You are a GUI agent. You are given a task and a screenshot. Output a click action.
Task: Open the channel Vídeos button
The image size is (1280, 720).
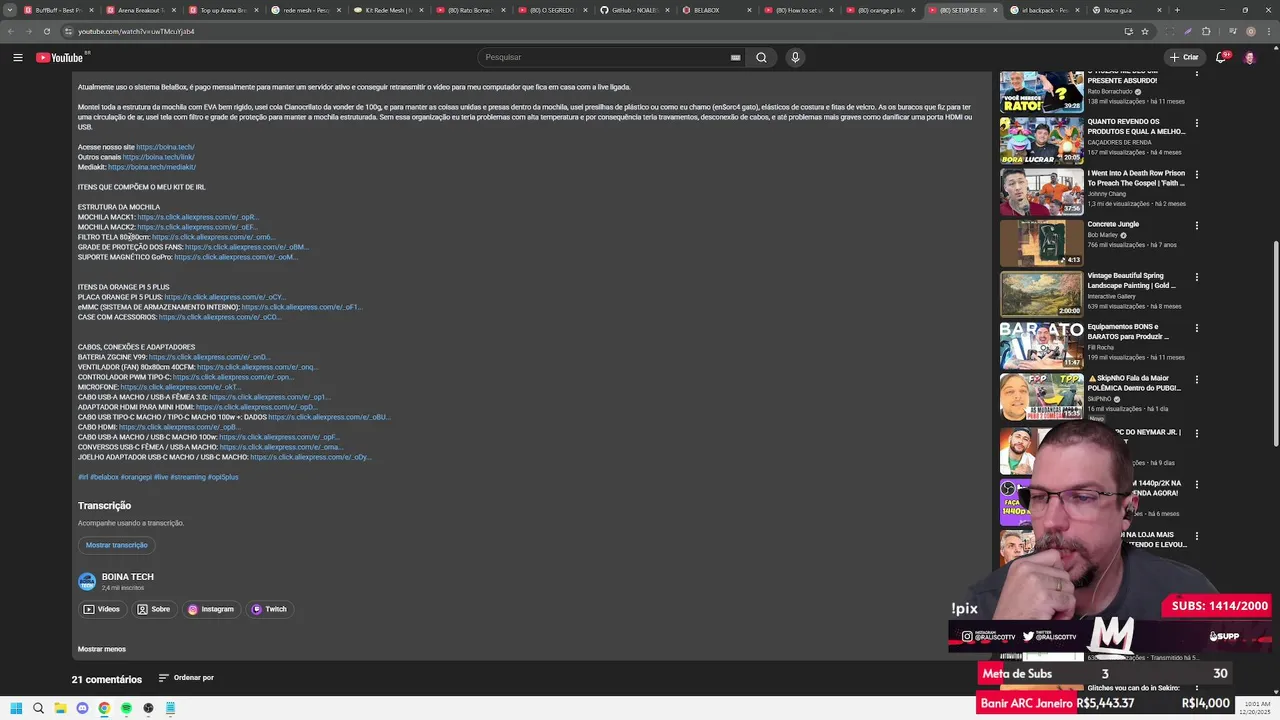(102, 609)
